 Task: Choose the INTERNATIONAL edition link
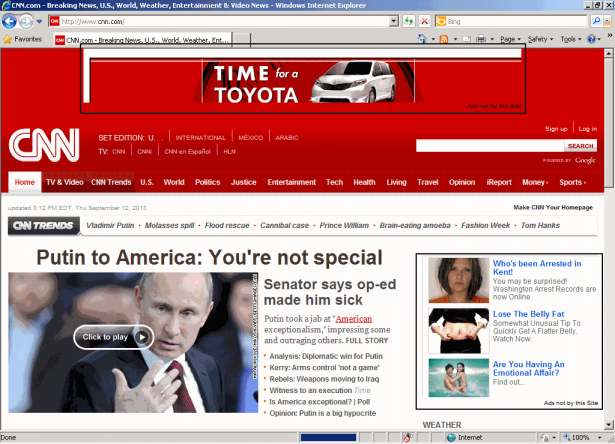click(200, 138)
